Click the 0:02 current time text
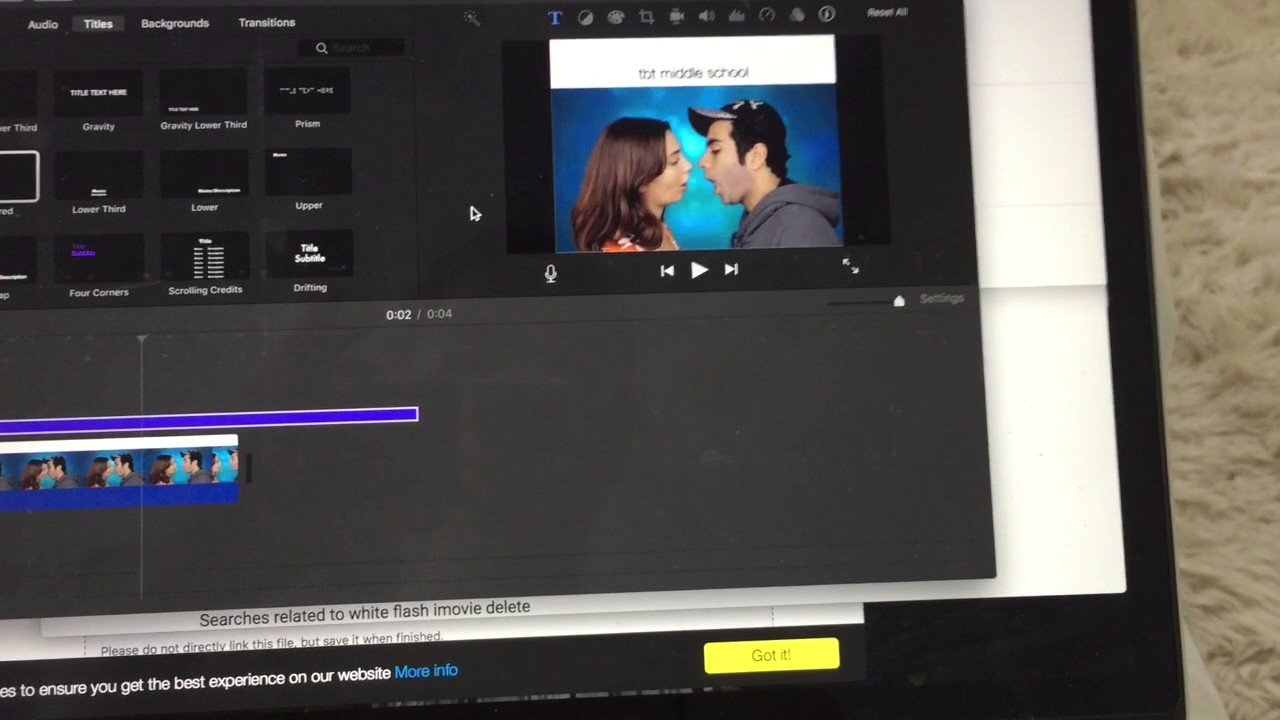 pos(398,315)
